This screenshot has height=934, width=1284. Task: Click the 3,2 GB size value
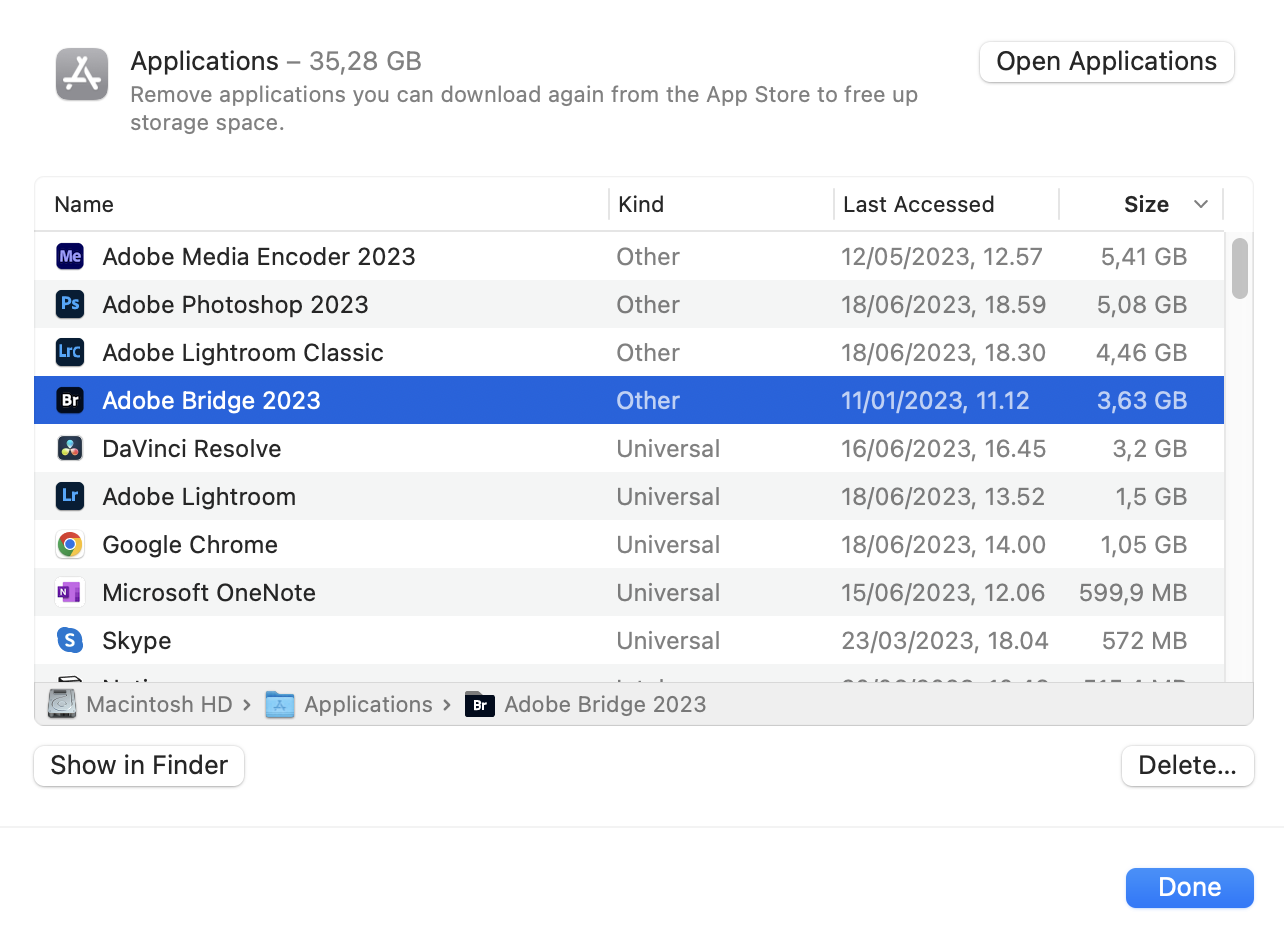point(1150,449)
